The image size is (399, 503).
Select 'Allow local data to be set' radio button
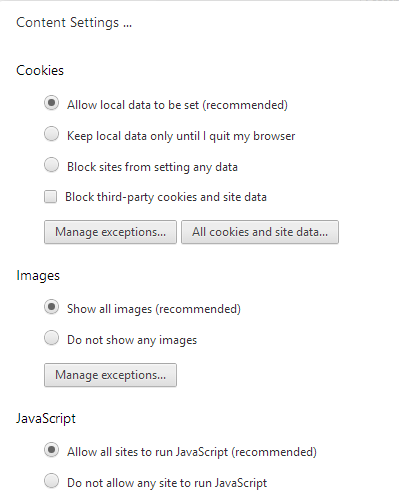coord(52,103)
